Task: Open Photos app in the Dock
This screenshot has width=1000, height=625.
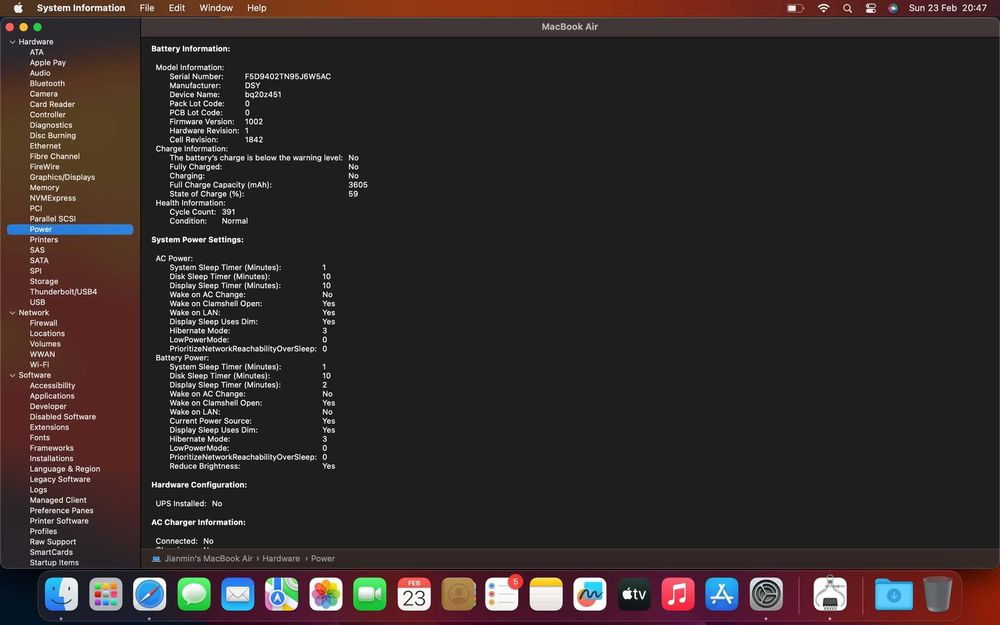Action: pos(326,594)
